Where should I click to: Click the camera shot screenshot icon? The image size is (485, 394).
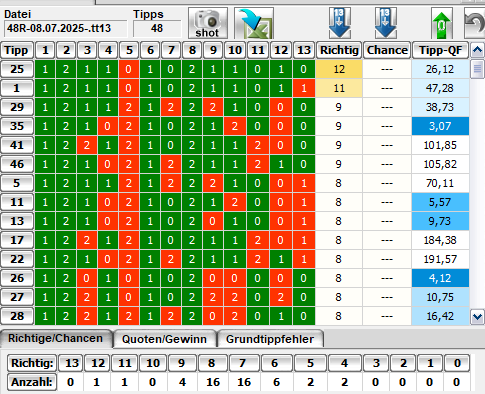point(208,23)
